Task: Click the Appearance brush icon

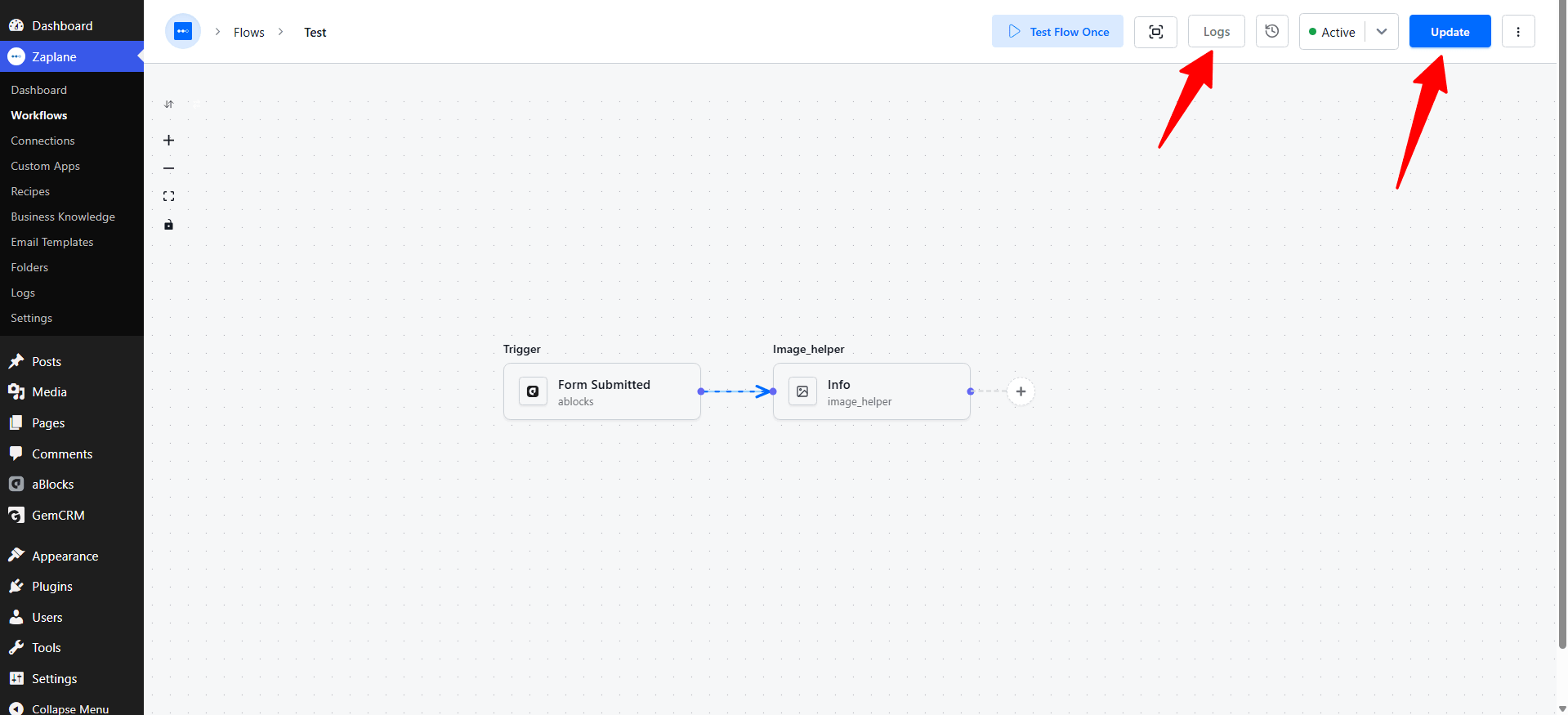Action: tap(16, 556)
